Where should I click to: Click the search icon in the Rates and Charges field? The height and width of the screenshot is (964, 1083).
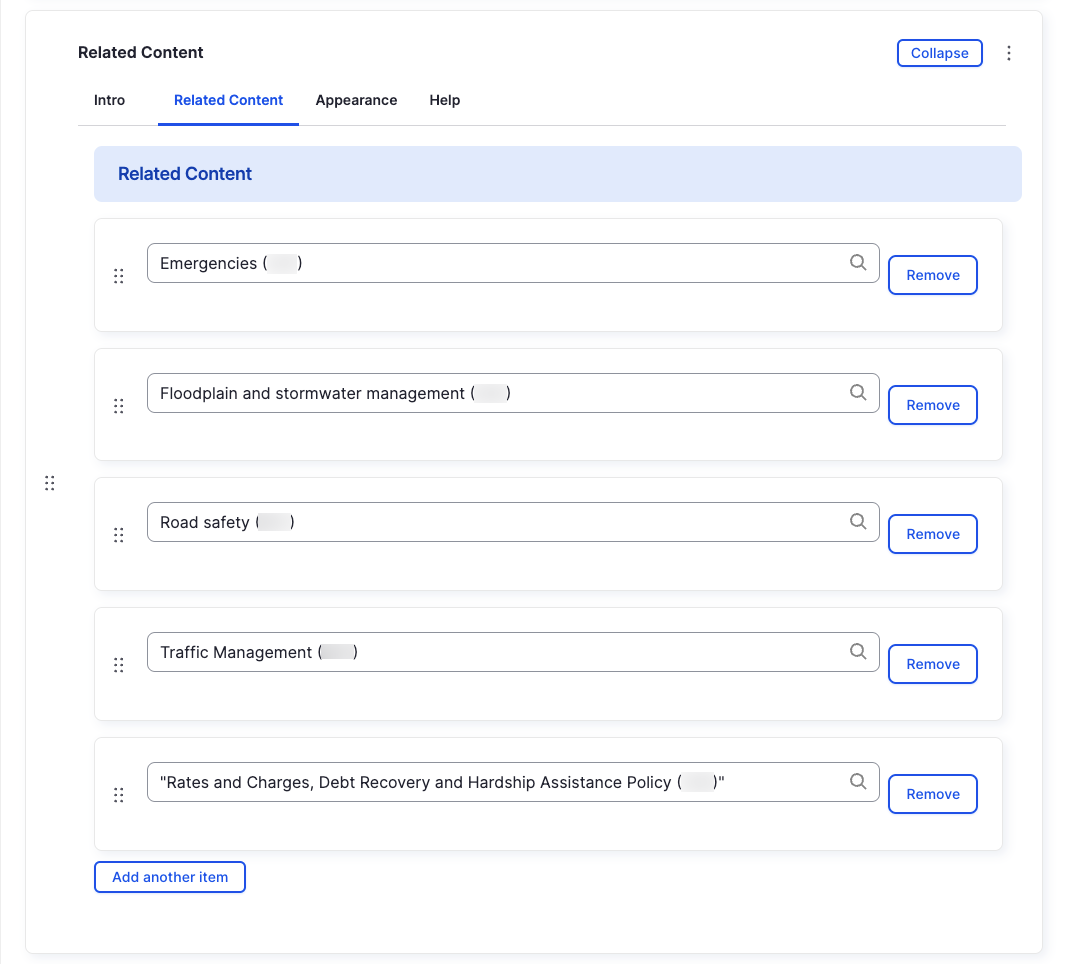click(858, 781)
